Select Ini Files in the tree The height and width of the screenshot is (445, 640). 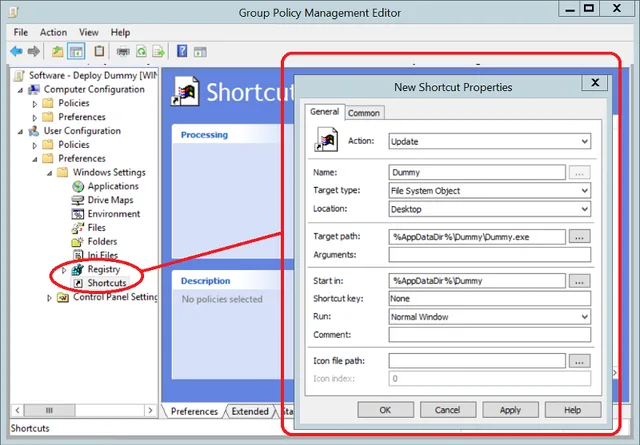point(102,256)
